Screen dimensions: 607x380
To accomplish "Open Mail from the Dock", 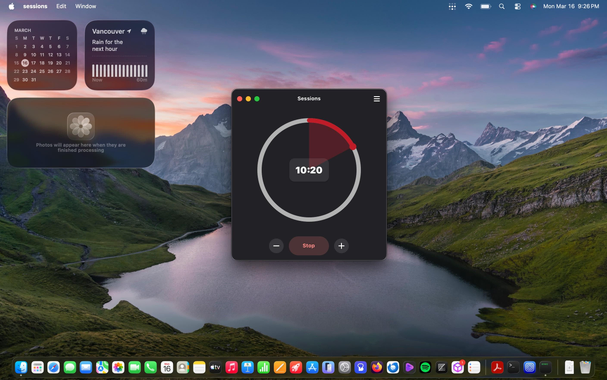I will point(86,367).
